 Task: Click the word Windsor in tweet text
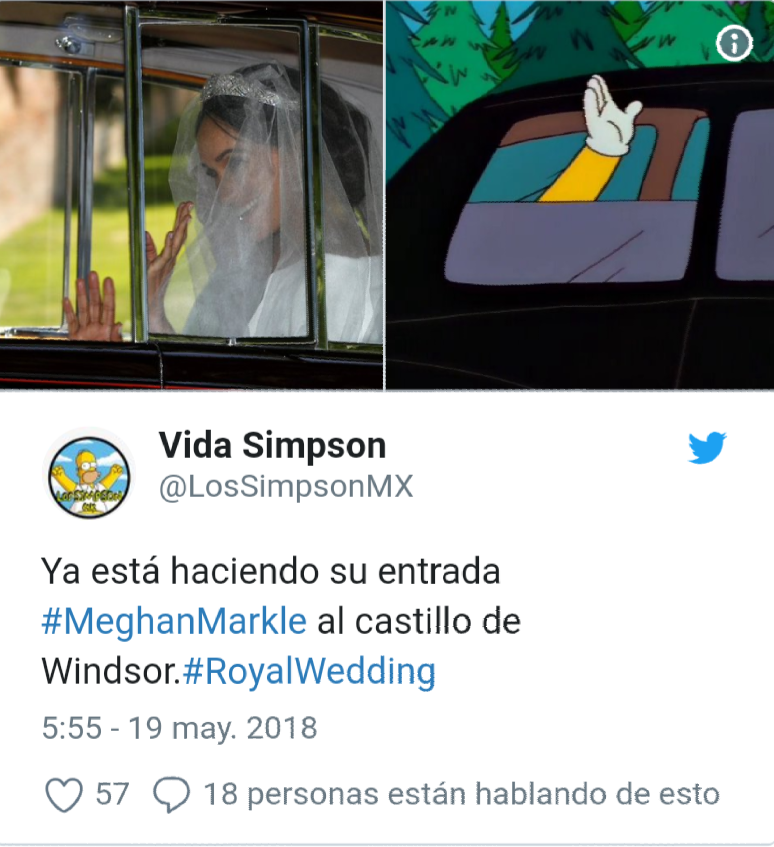click(x=110, y=671)
